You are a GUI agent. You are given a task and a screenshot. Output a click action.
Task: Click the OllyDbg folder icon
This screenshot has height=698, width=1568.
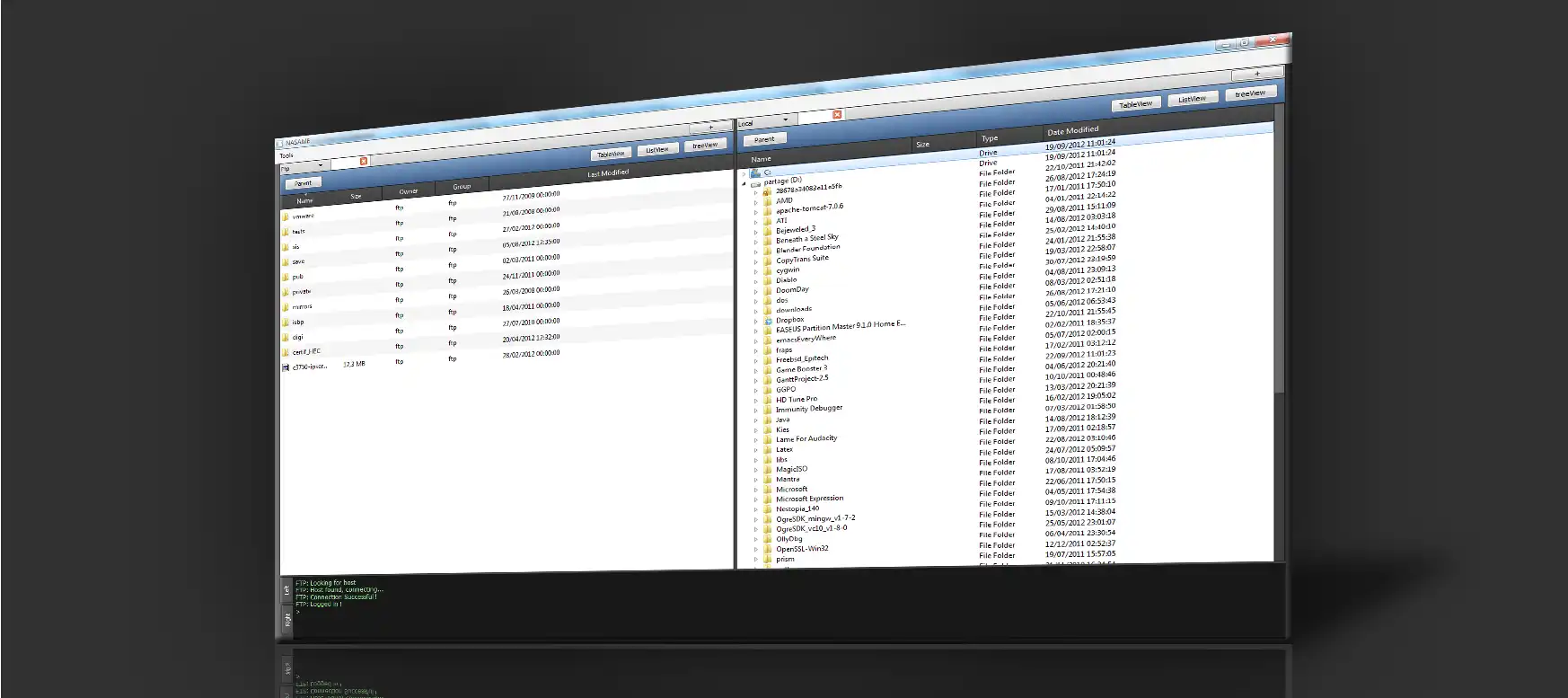(x=768, y=540)
